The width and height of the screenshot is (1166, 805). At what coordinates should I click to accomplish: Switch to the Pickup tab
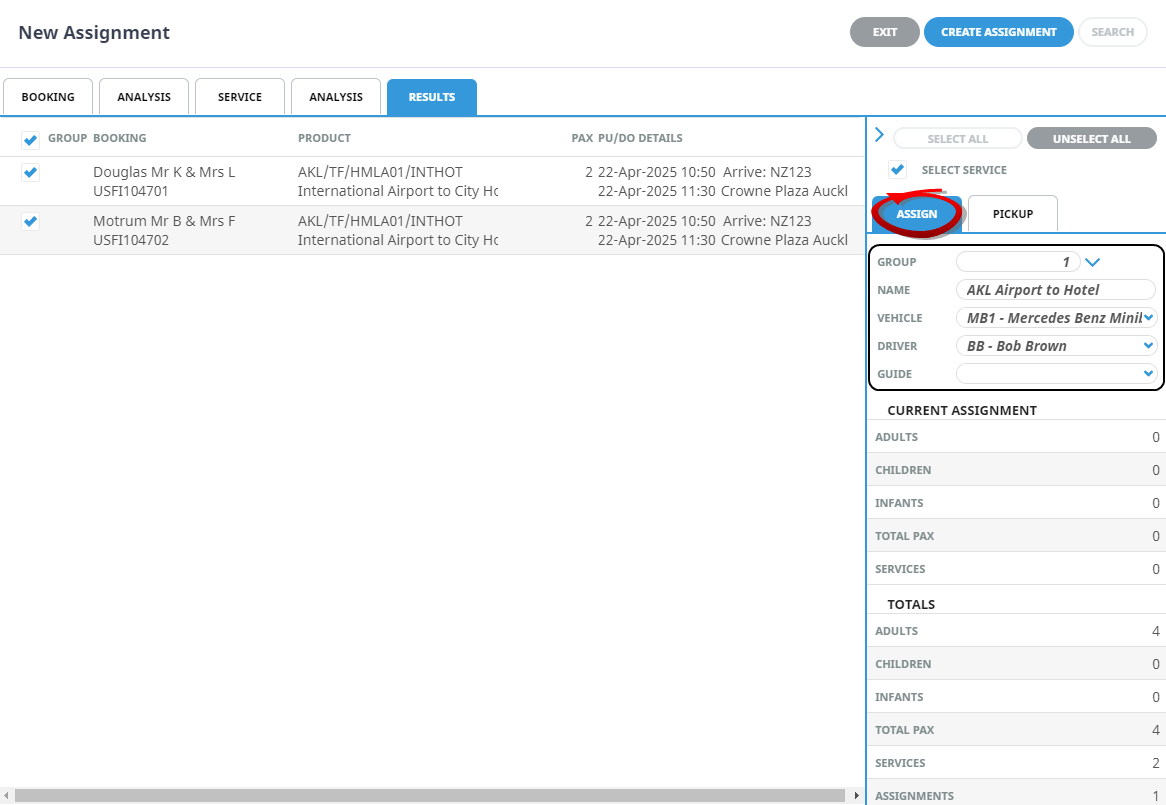[1012, 214]
